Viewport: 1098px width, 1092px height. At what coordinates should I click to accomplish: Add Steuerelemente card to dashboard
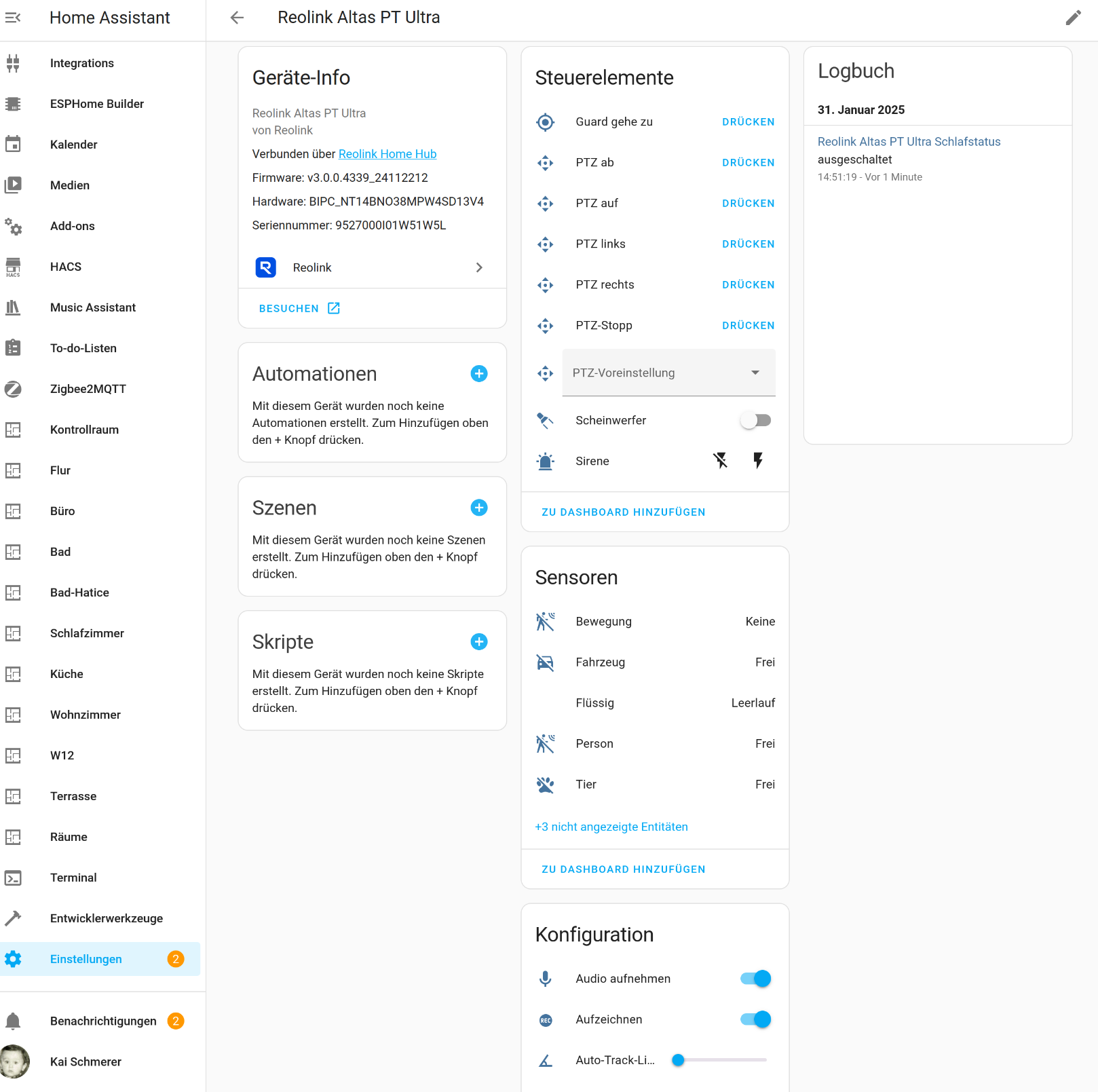click(x=624, y=512)
